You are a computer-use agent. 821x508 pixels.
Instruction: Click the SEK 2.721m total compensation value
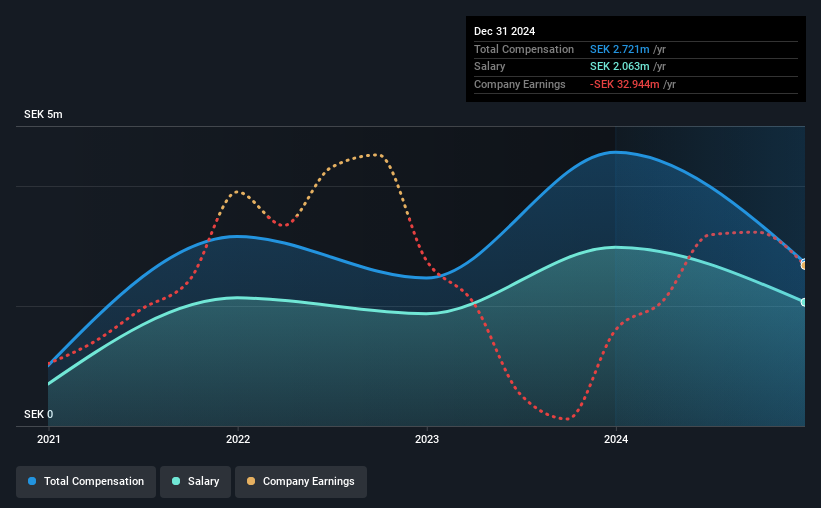tap(619, 49)
